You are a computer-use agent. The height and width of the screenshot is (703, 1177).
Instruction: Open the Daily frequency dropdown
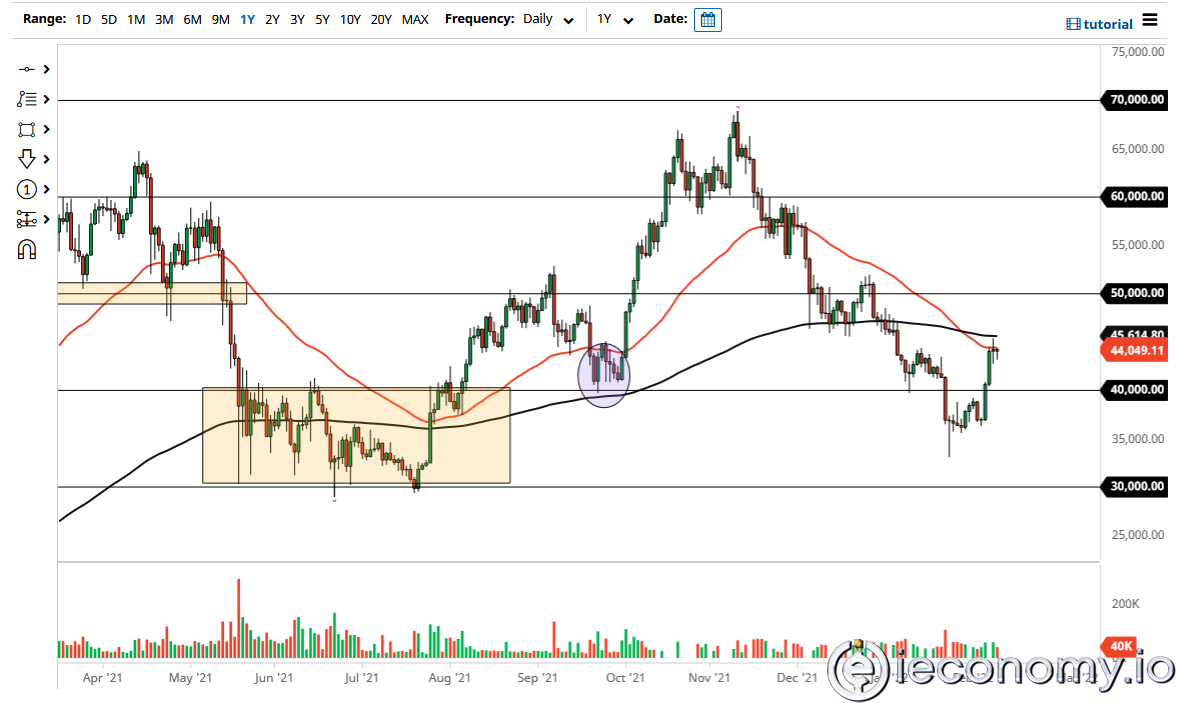(545, 19)
